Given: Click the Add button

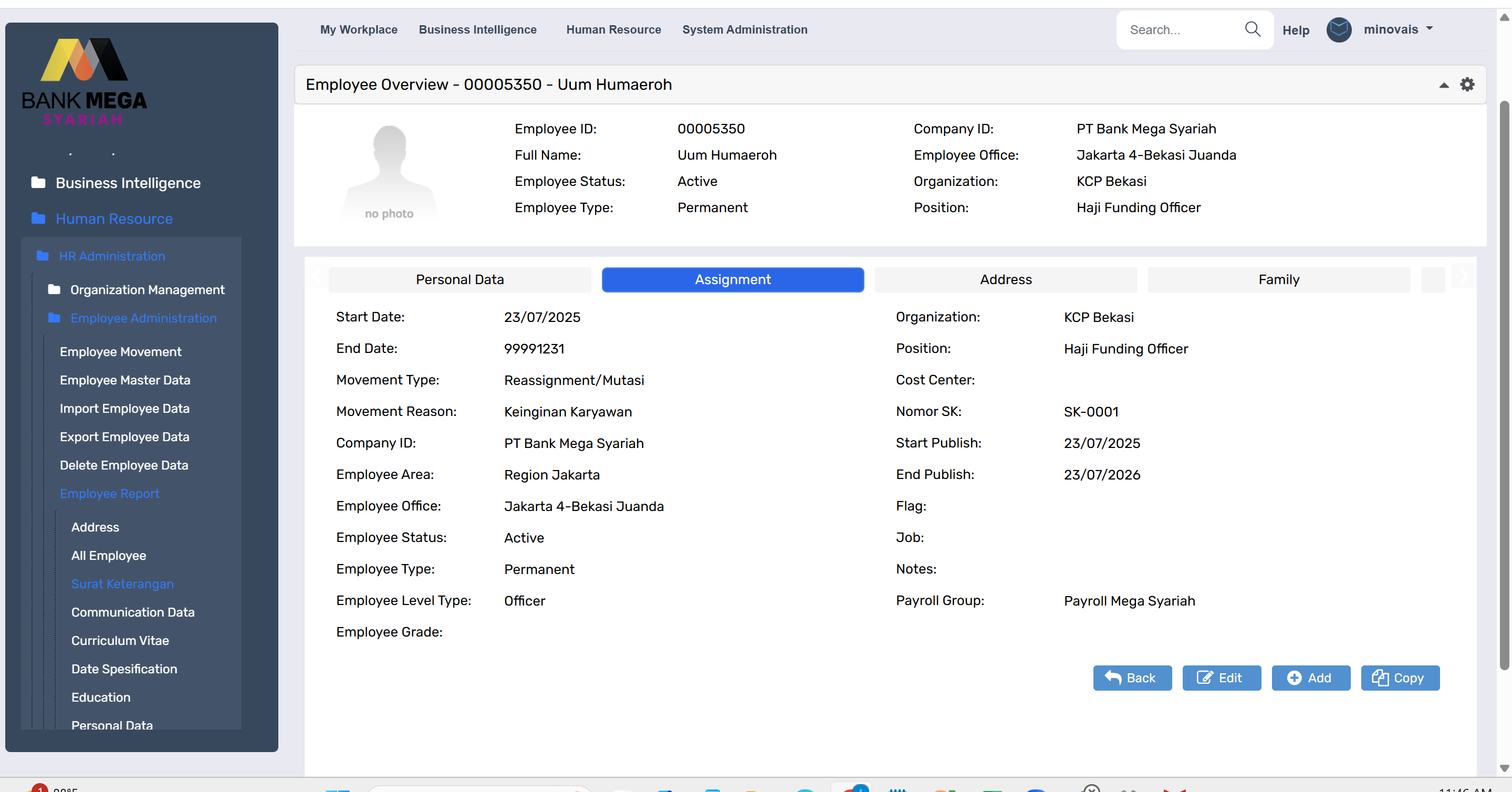Looking at the screenshot, I should (x=1311, y=678).
